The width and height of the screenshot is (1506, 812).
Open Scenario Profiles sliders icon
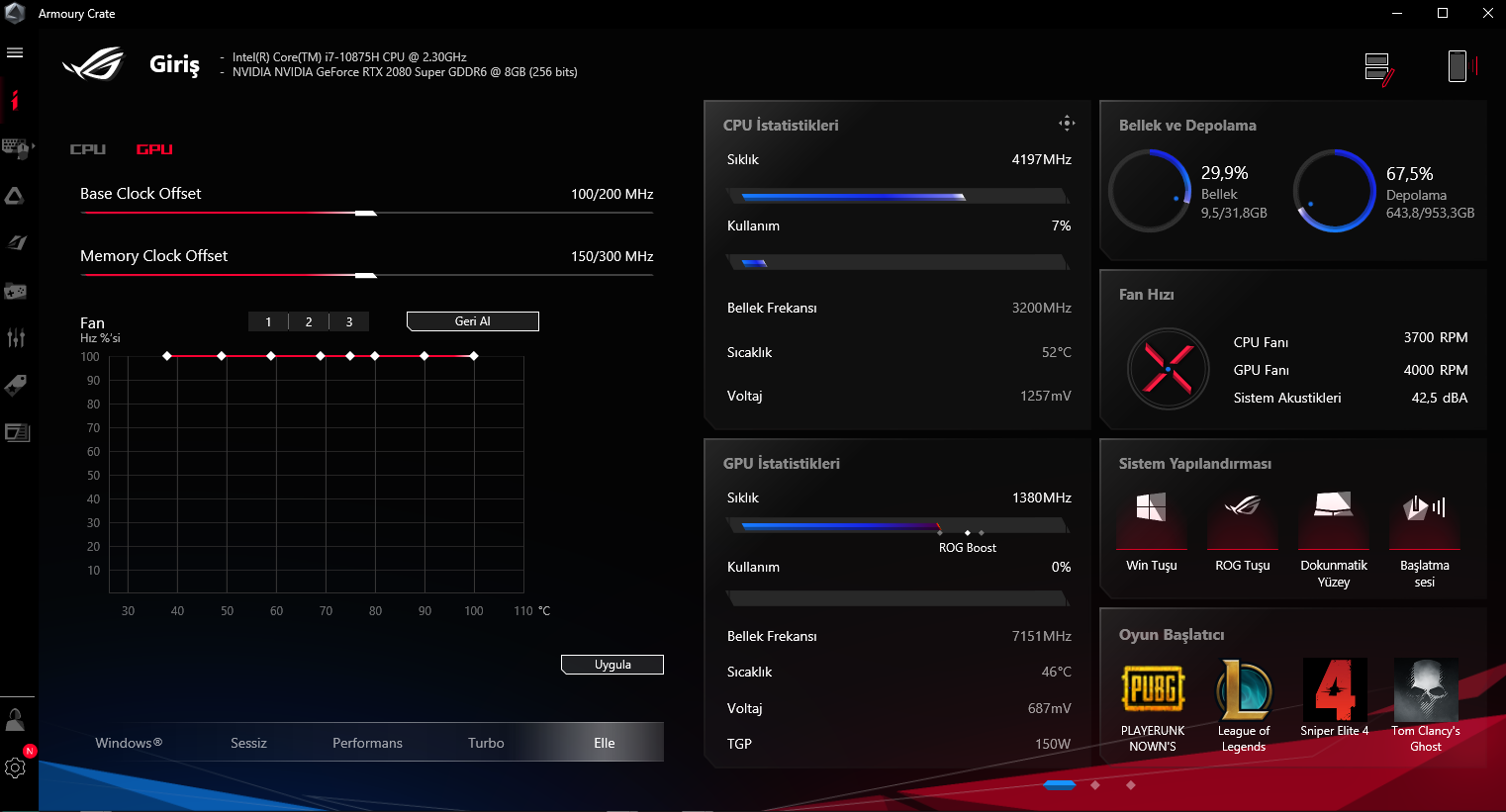pyautogui.click(x=16, y=338)
